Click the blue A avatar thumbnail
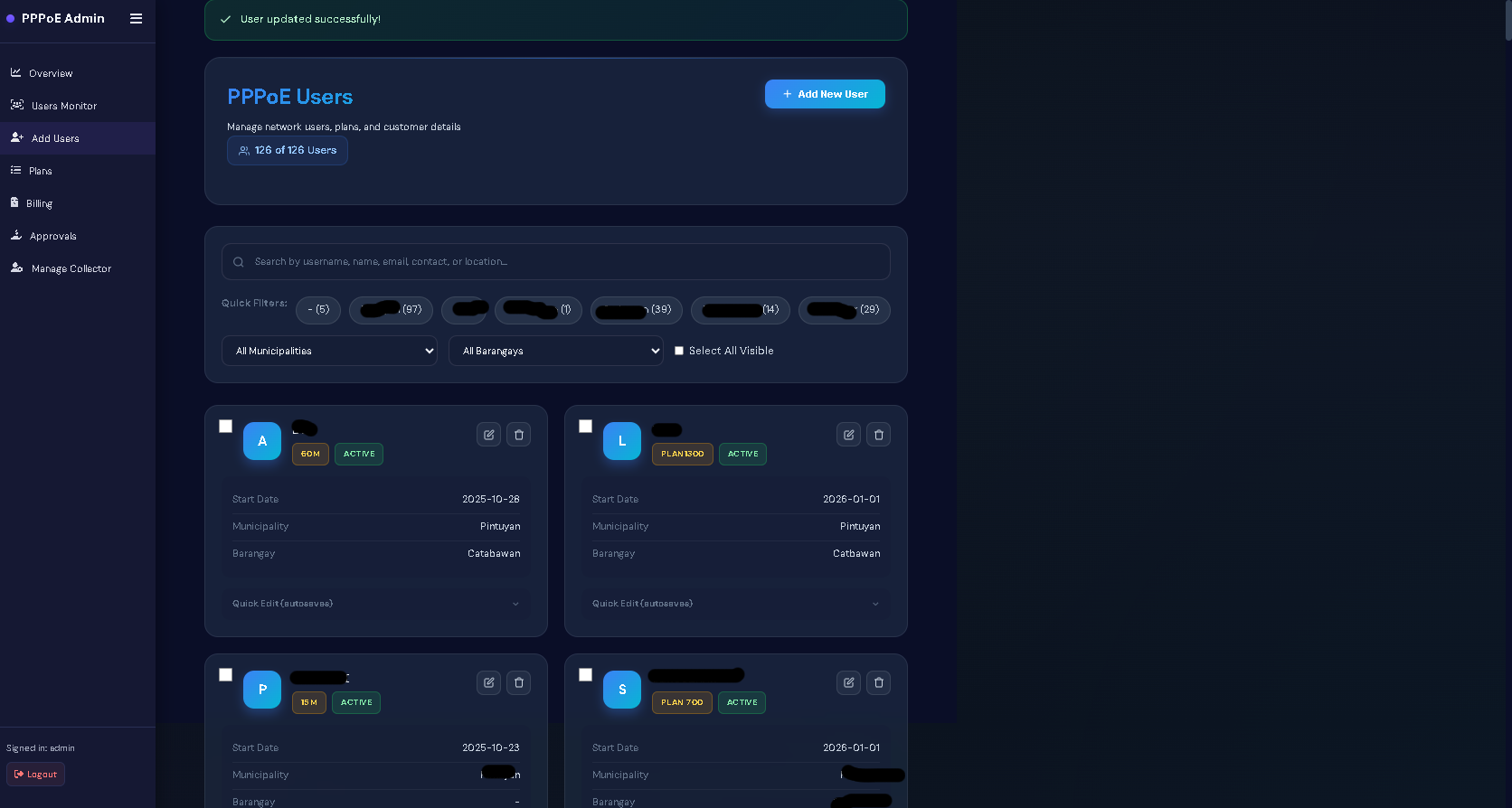This screenshot has width=1512, height=808. coord(262,441)
